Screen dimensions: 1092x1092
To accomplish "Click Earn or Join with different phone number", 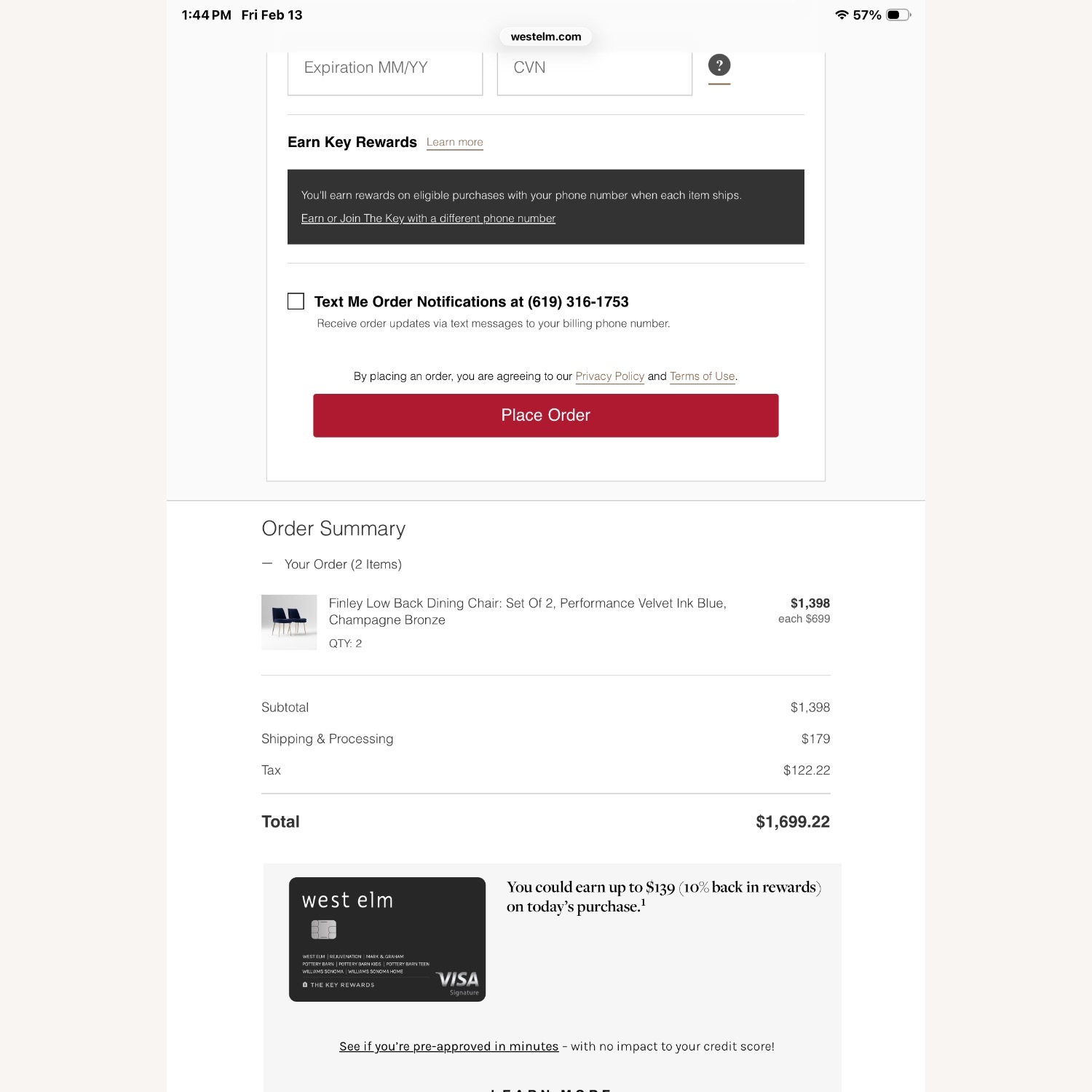I will 428,218.
